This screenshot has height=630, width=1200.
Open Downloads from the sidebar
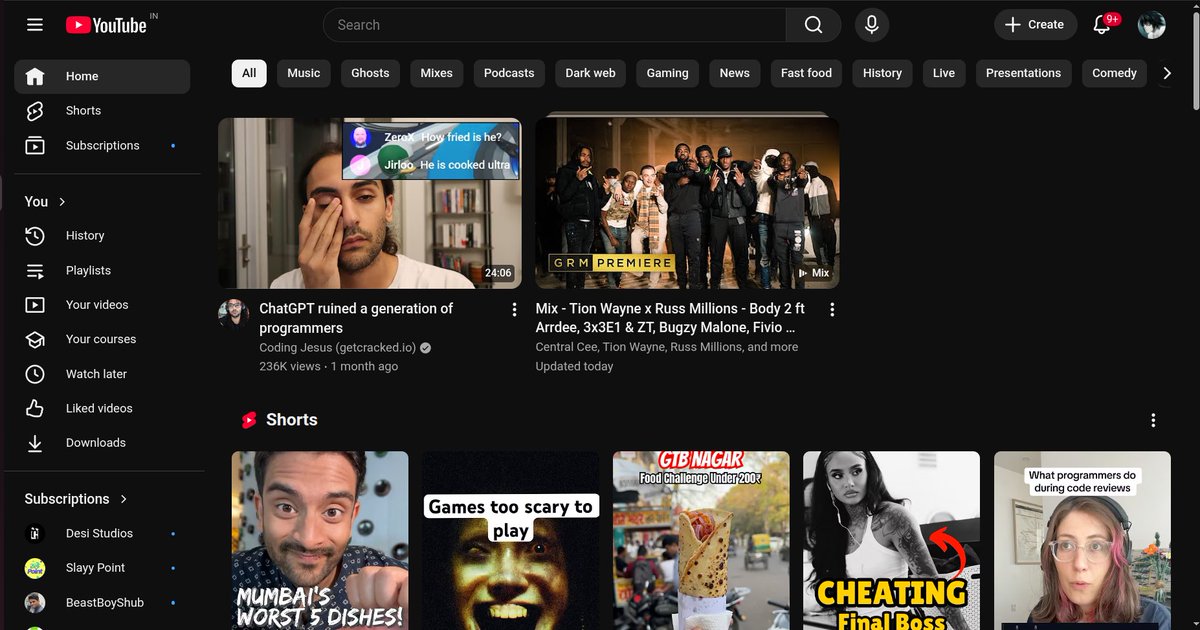point(96,442)
